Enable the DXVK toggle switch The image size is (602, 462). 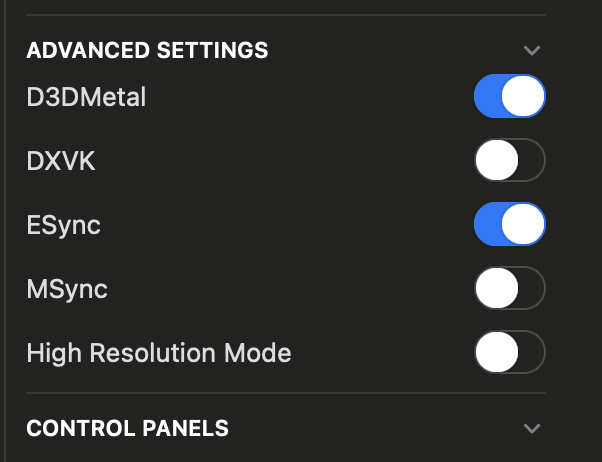pyautogui.click(x=509, y=161)
